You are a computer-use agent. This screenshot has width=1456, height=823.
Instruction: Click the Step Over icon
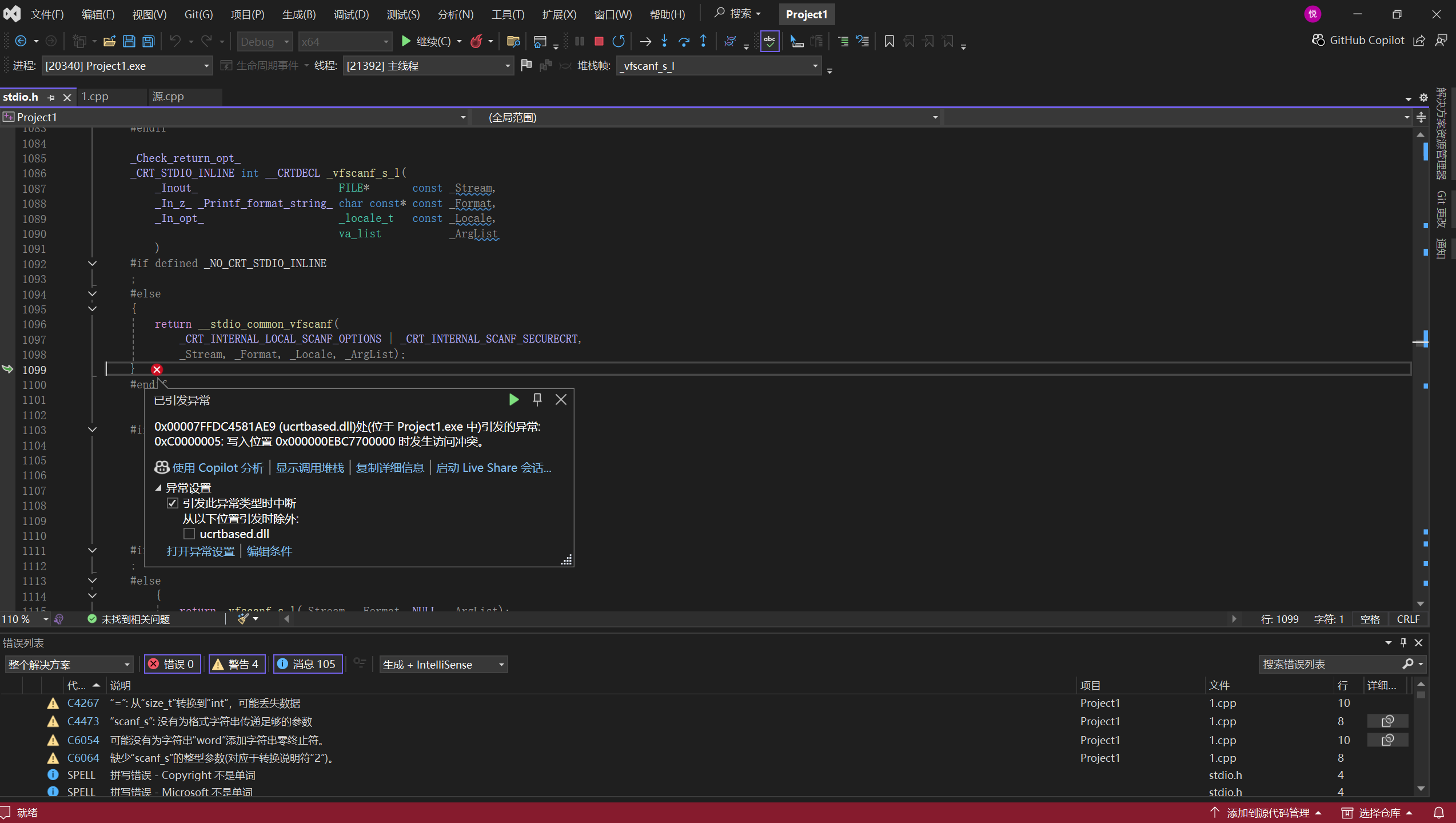click(684, 41)
